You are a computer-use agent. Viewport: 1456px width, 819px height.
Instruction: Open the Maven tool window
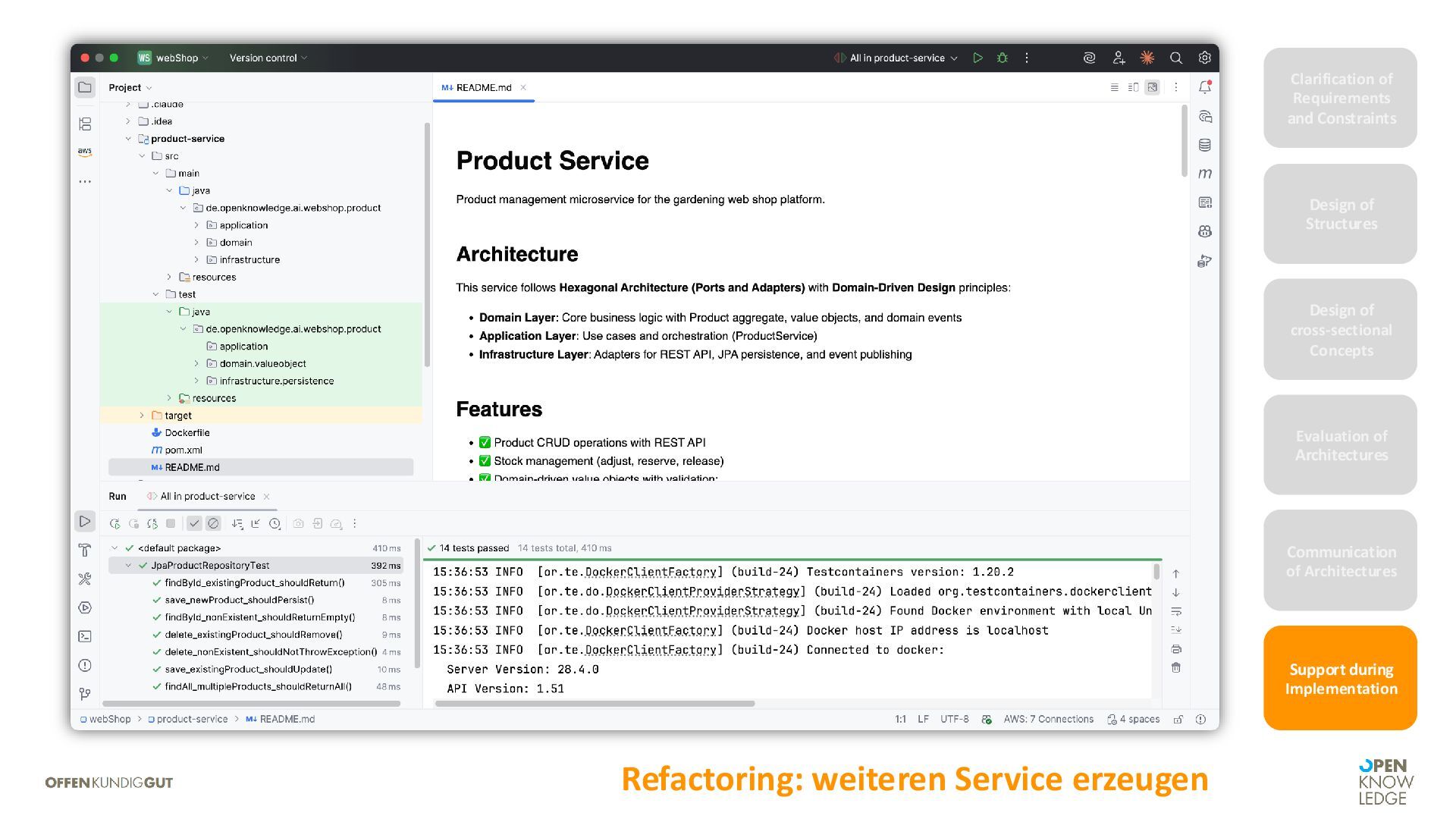pyautogui.click(x=1204, y=174)
